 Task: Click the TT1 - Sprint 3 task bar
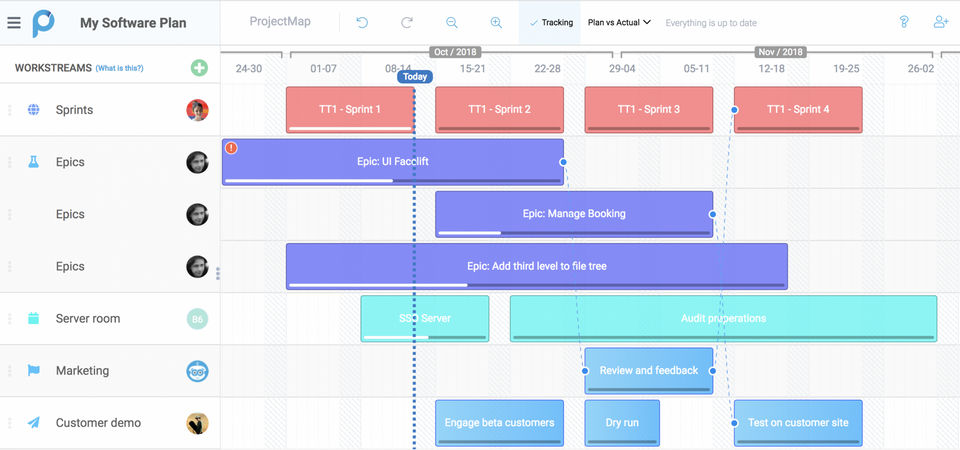coord(648,109)
